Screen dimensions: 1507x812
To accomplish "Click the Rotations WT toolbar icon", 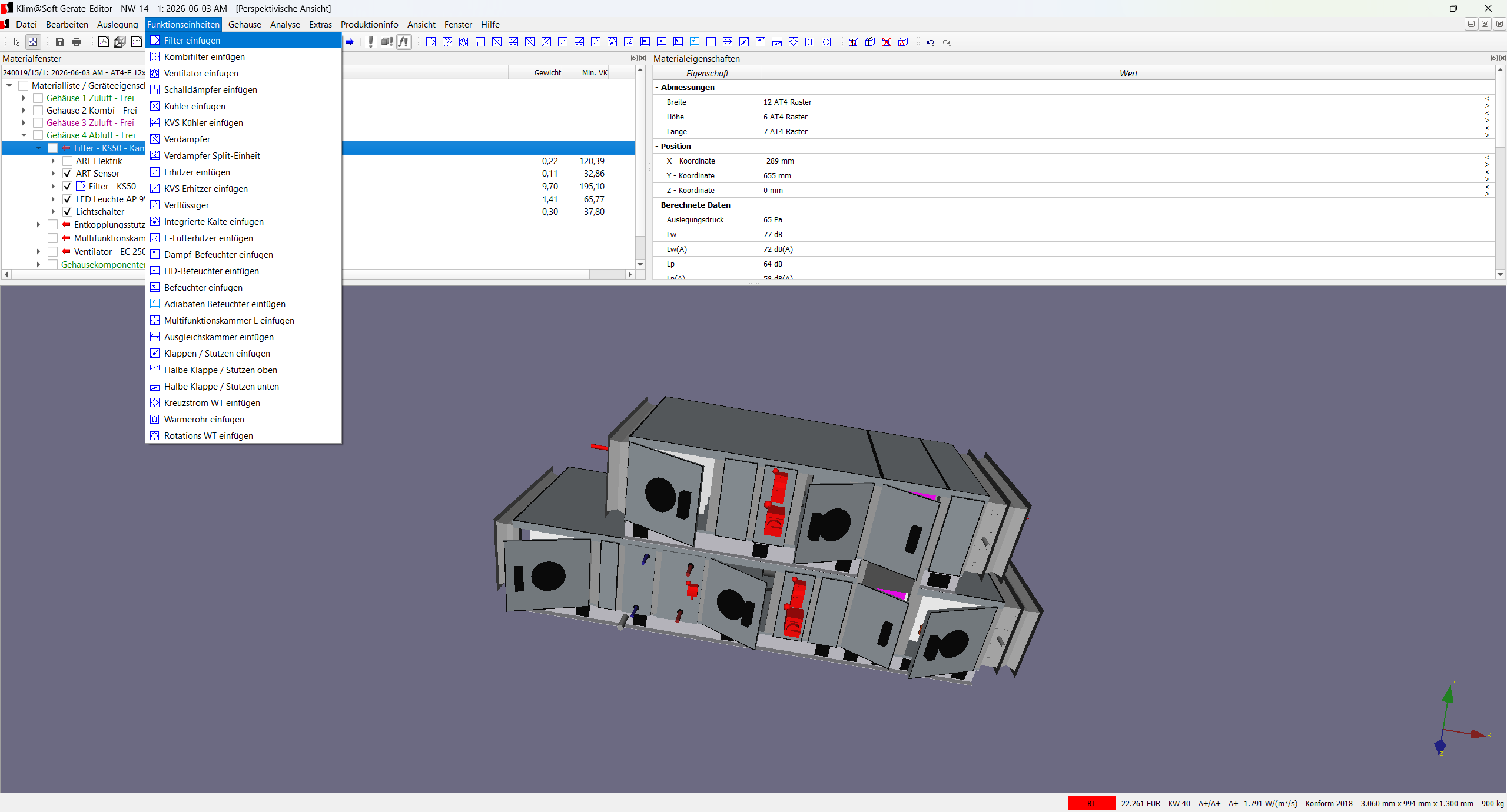I will (x=826, y=42).
